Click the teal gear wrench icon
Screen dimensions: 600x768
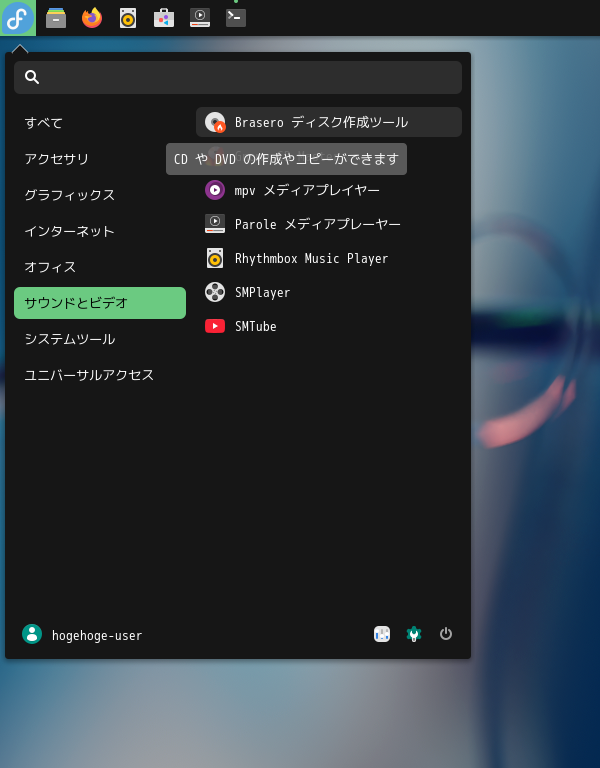[x=414, y=634]
